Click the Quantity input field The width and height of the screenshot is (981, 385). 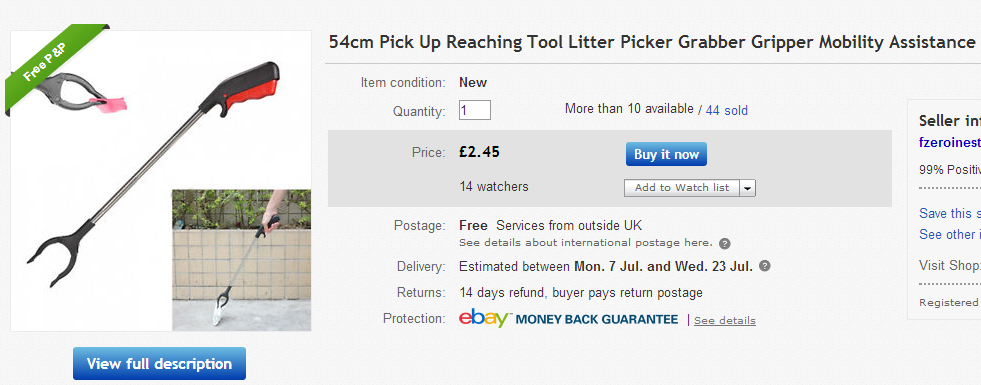tap(475, 110)
